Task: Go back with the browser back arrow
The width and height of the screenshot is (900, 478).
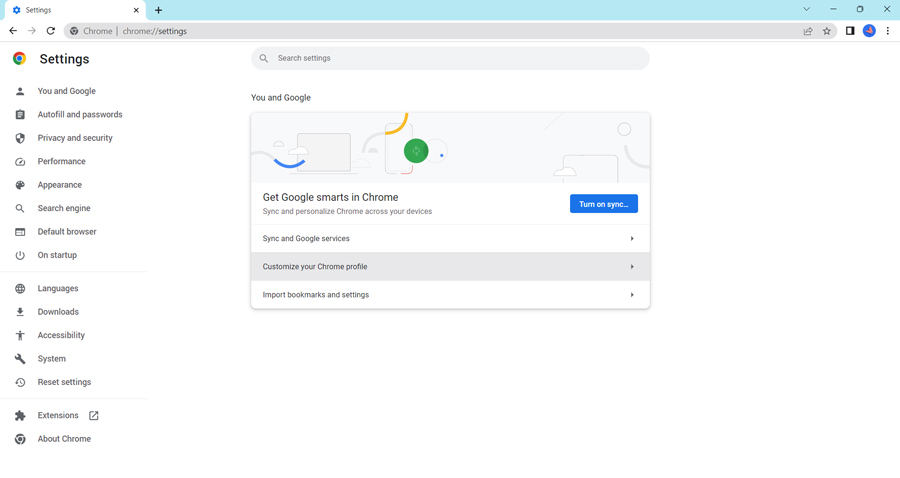Action: click(x=13, y=31)
